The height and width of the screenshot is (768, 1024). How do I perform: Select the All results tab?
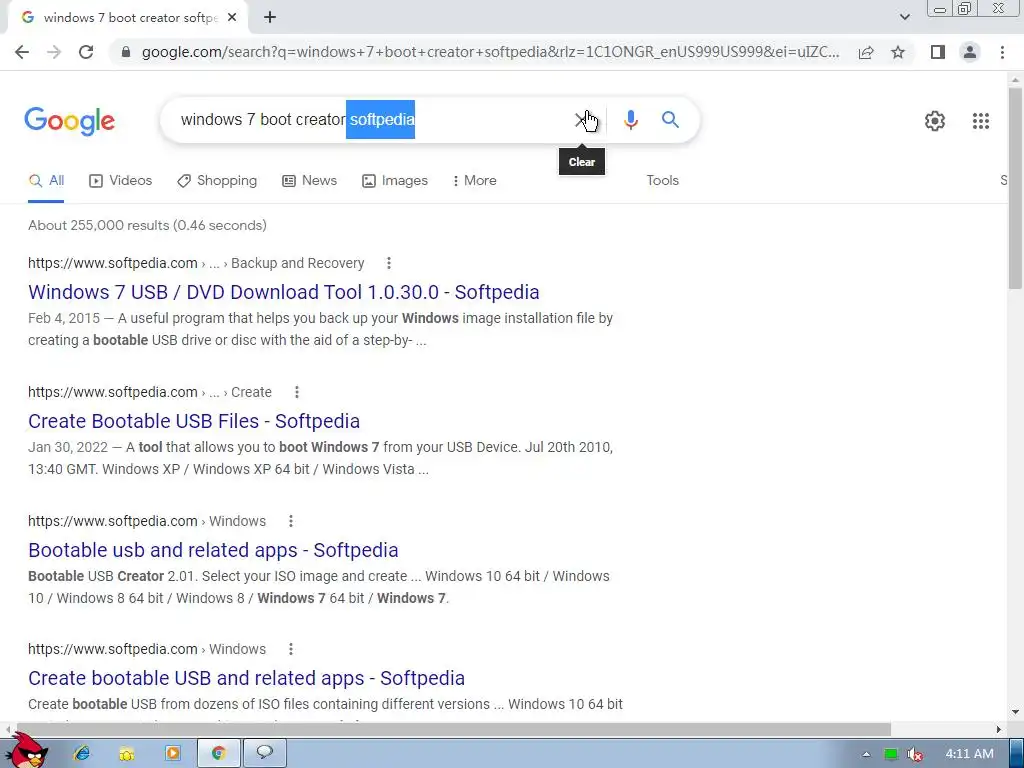click(x=46, y=180)
